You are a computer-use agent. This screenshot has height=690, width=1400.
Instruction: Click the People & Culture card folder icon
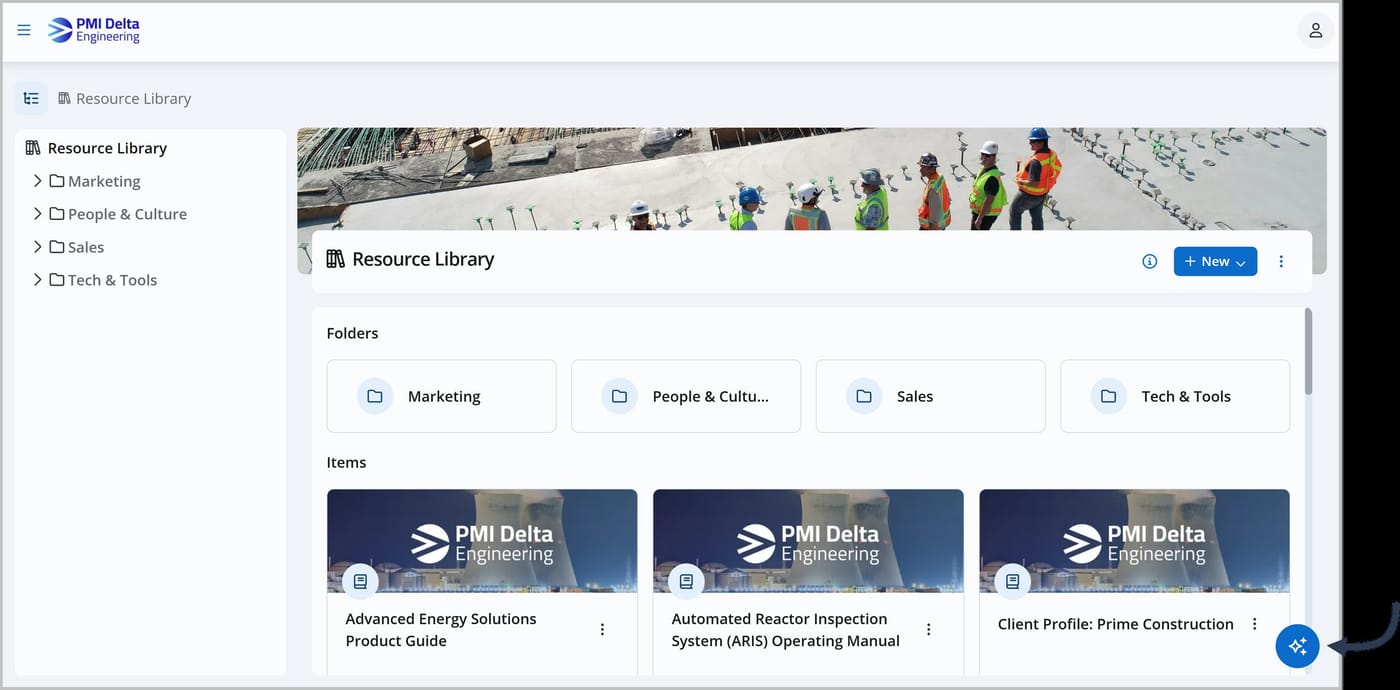coord(619,396)
